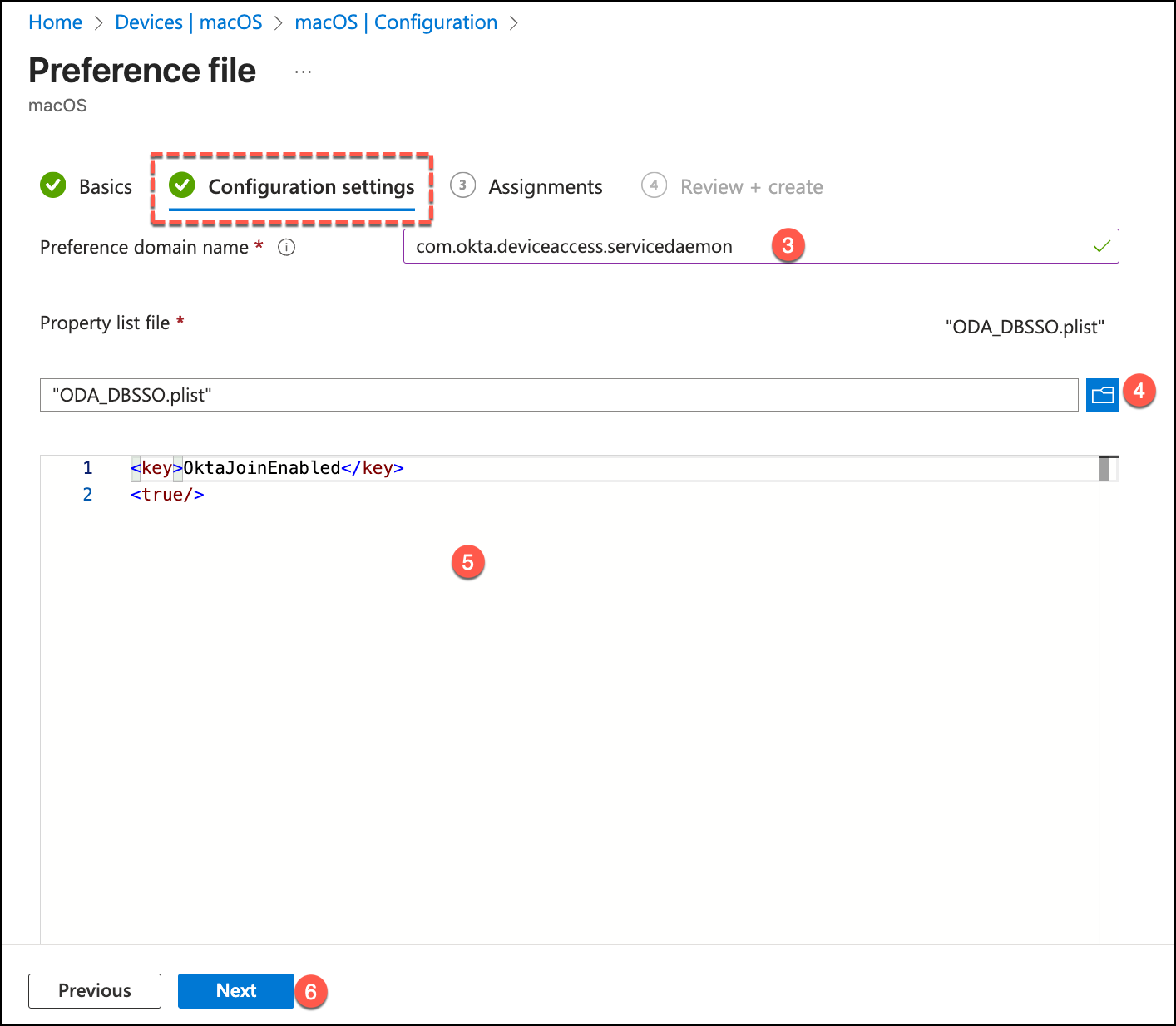Click the validation checkmark in domain name field

(1101, 247)
